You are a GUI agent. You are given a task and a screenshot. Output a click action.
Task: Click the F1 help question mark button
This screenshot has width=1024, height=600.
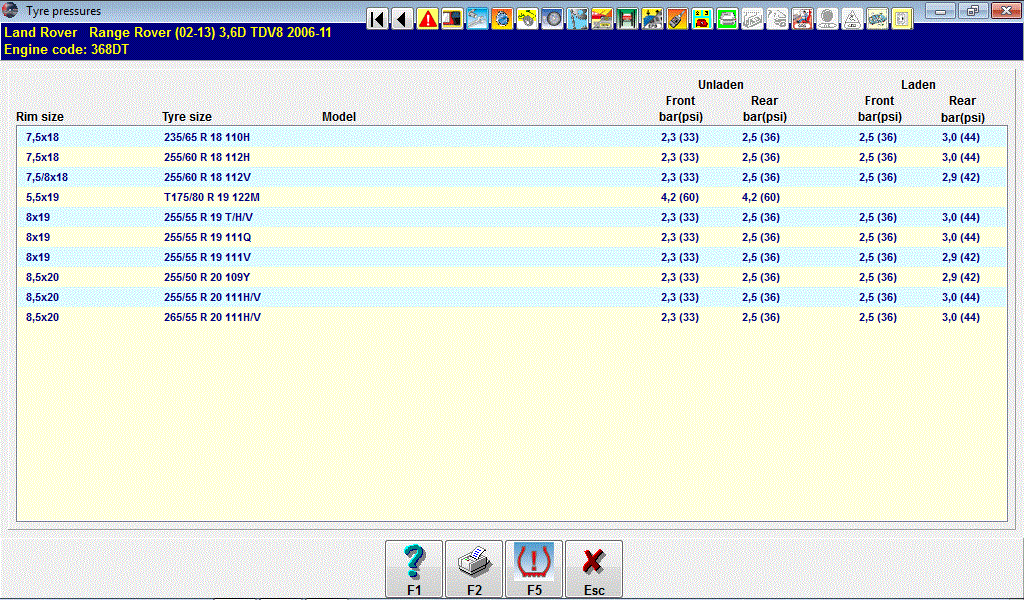(x=414, y=570)
